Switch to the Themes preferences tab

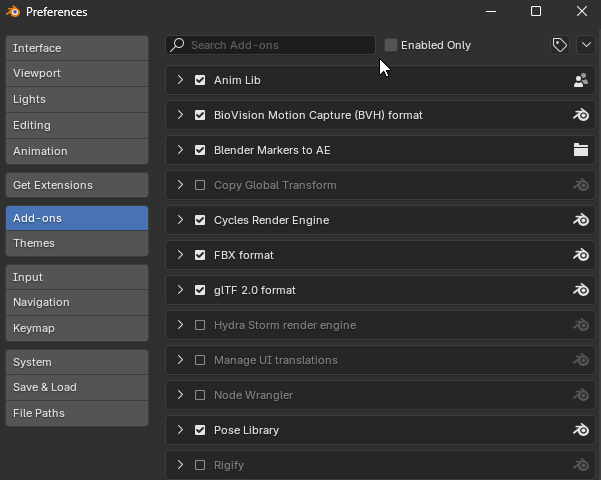coord(76,243)
